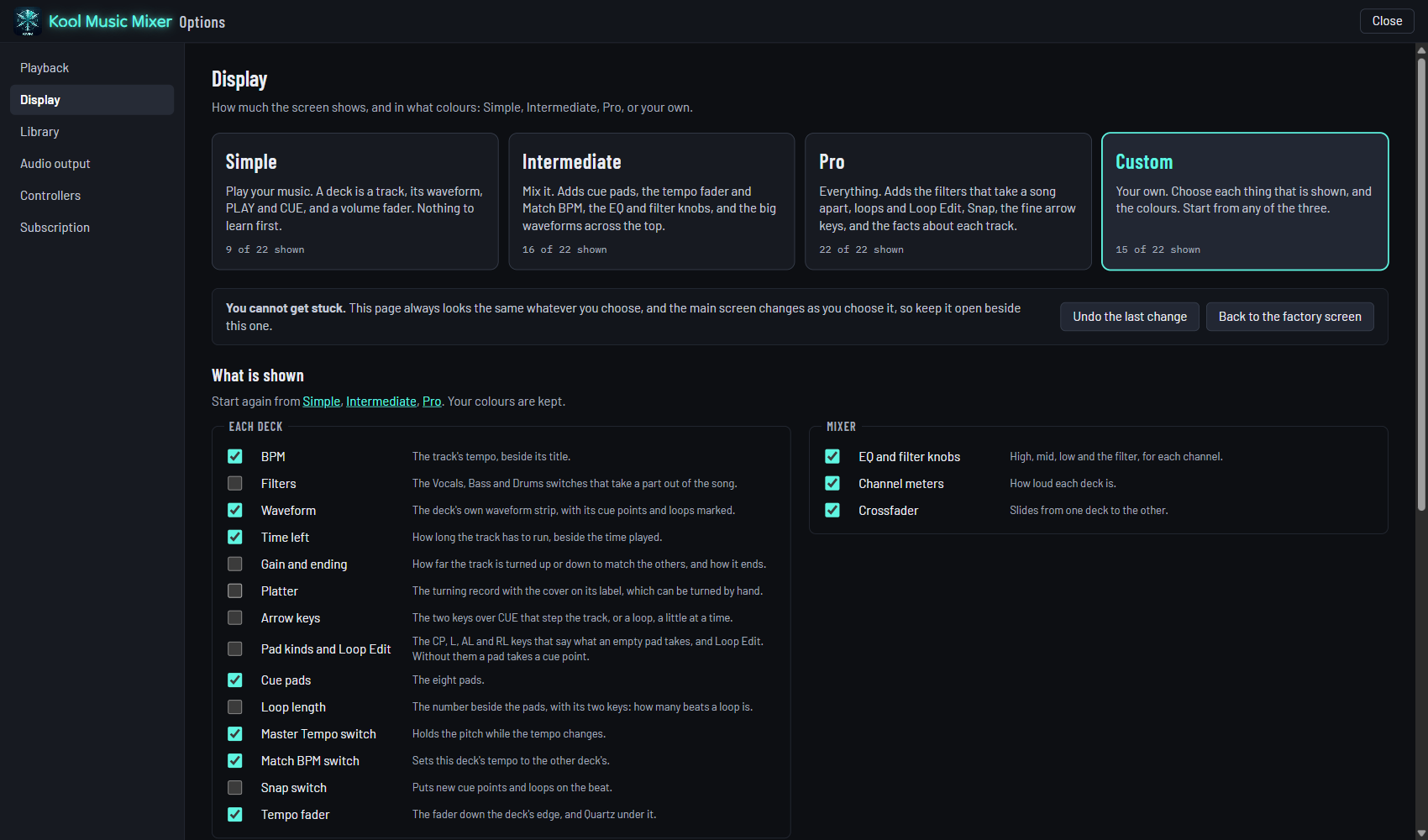Tick Pad kinds and Loop Edit
The image size is (1428, 840).
click(x=235, y=649)
